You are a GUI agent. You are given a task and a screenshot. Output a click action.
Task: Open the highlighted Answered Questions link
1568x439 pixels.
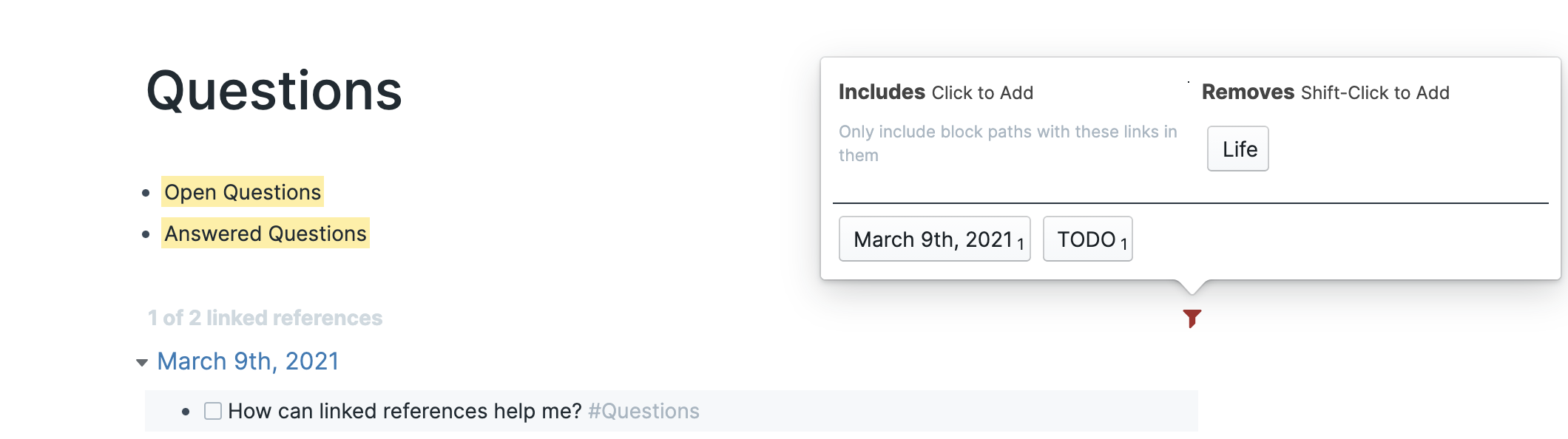click(264, 234)
